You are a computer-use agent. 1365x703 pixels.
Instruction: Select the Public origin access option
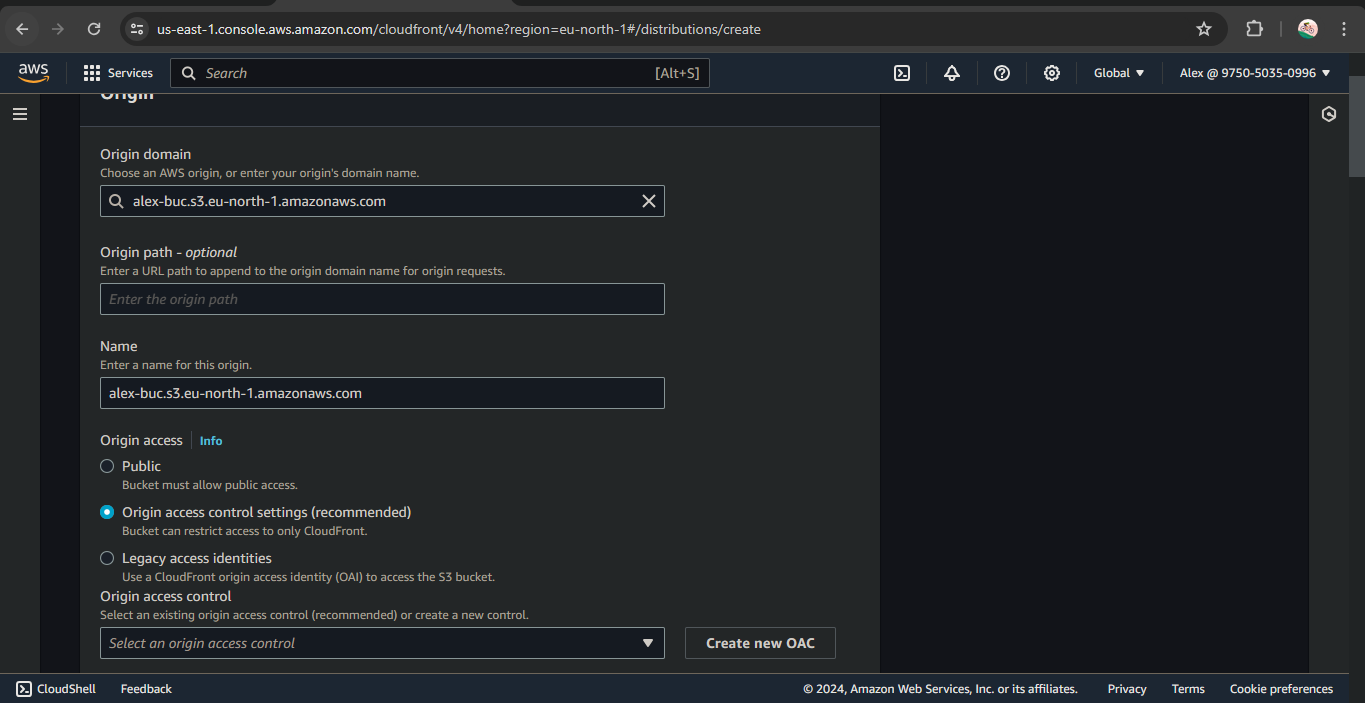107,466
